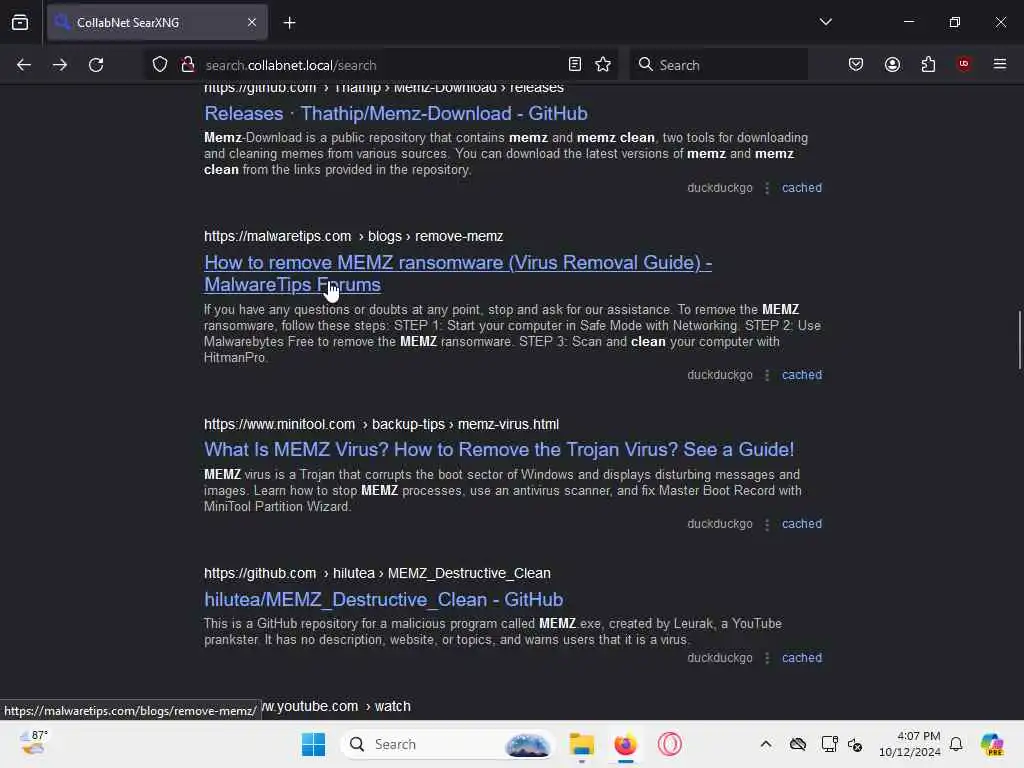Open Releases Thathip/Memz-Download GitHub result
The height and width of the screenshot is (768, 1024).
click(x=396, y=114)
